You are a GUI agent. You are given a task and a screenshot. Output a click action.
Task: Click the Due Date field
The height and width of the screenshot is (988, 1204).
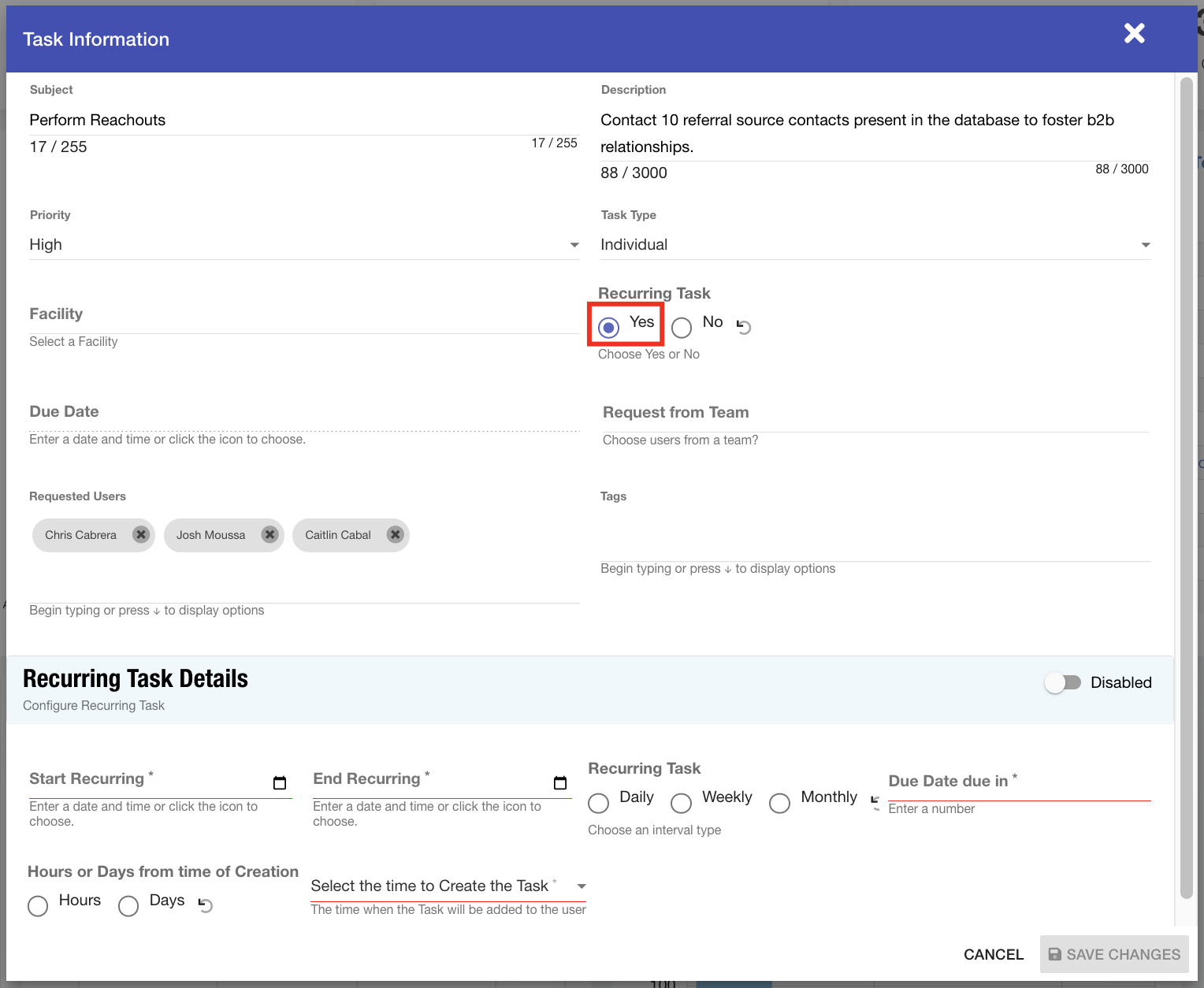point(304,412)
